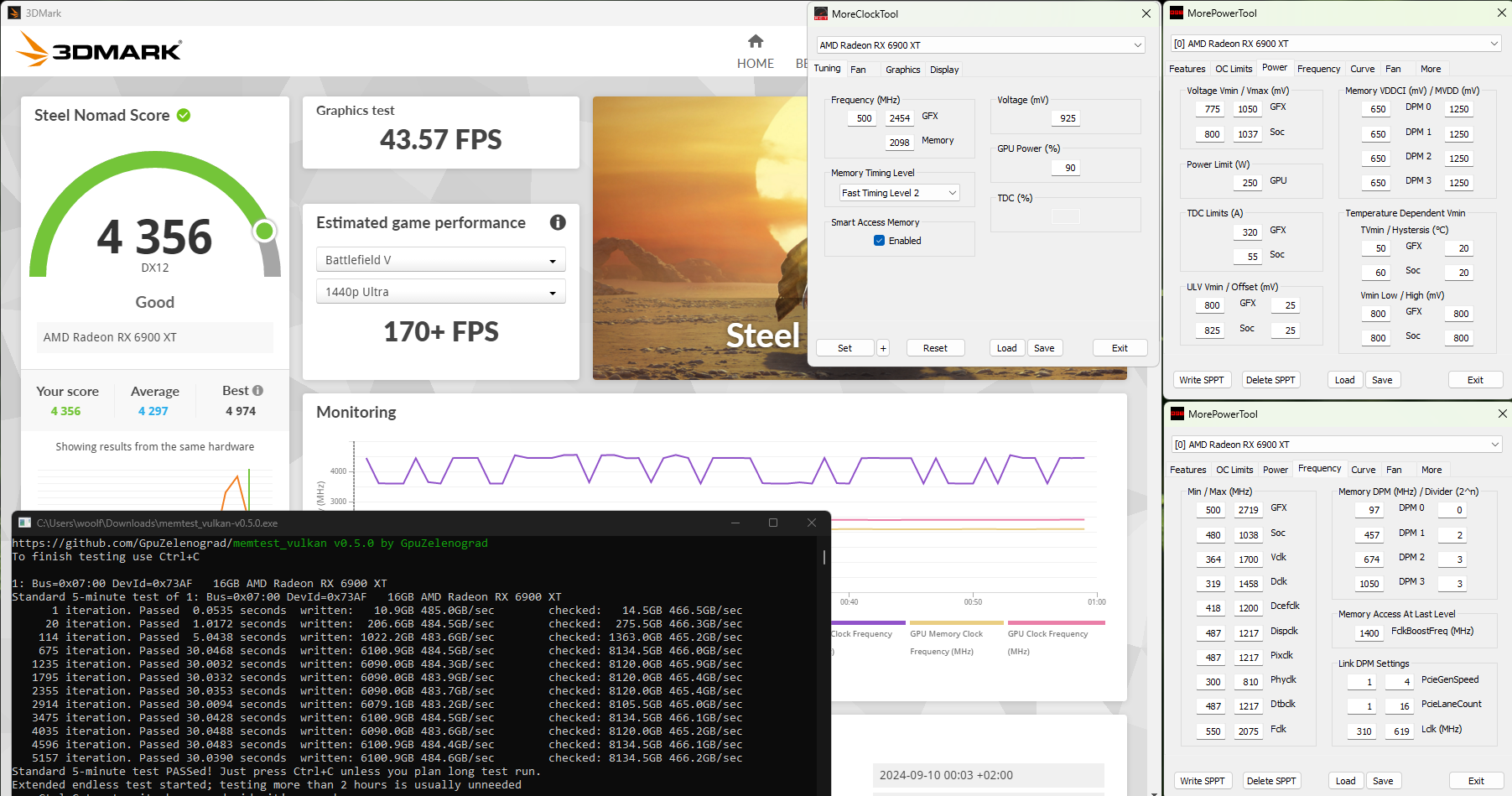The image size is (1512, 796).
Task: Click Exit in the MorePowerTool Frequency-tab window
Action: point(1476,781)
